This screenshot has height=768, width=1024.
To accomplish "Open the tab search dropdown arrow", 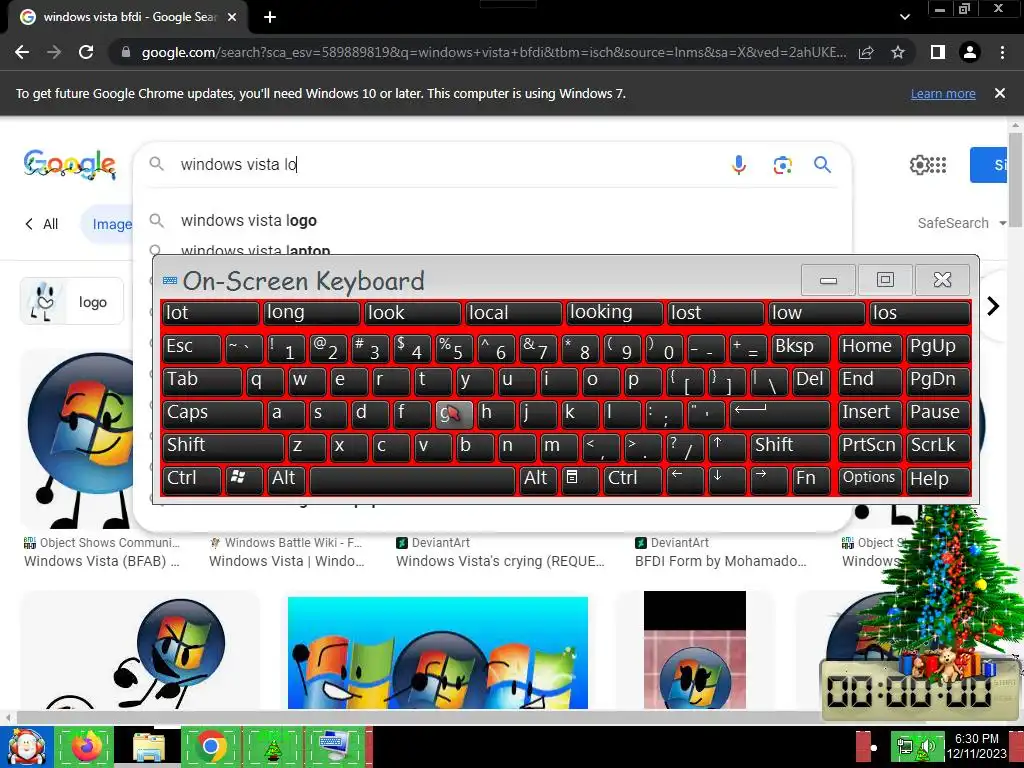I will [904, 18].
